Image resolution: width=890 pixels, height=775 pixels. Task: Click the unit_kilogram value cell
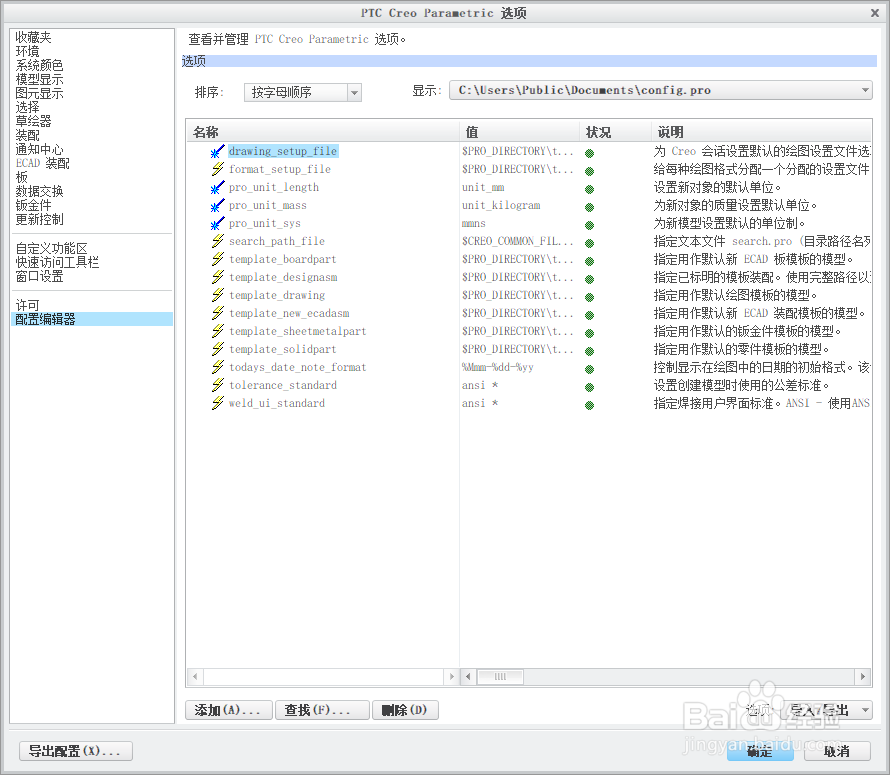pyautogui.click(x=501, y=206)
